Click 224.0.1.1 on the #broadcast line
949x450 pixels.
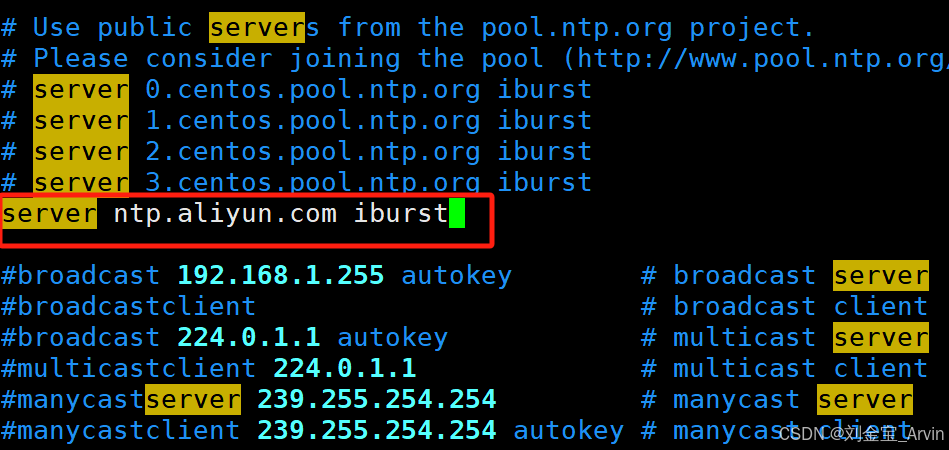coord(249,338)
